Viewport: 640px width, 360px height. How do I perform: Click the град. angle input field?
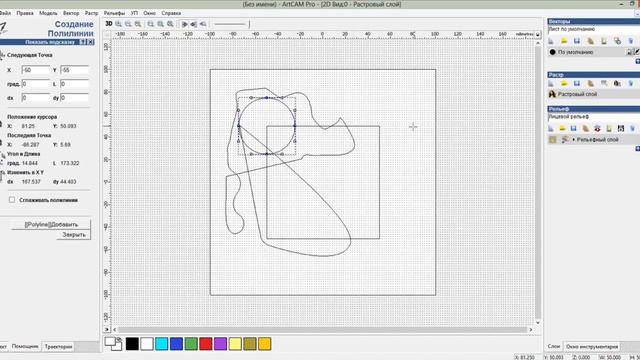[x=36, y=84]
